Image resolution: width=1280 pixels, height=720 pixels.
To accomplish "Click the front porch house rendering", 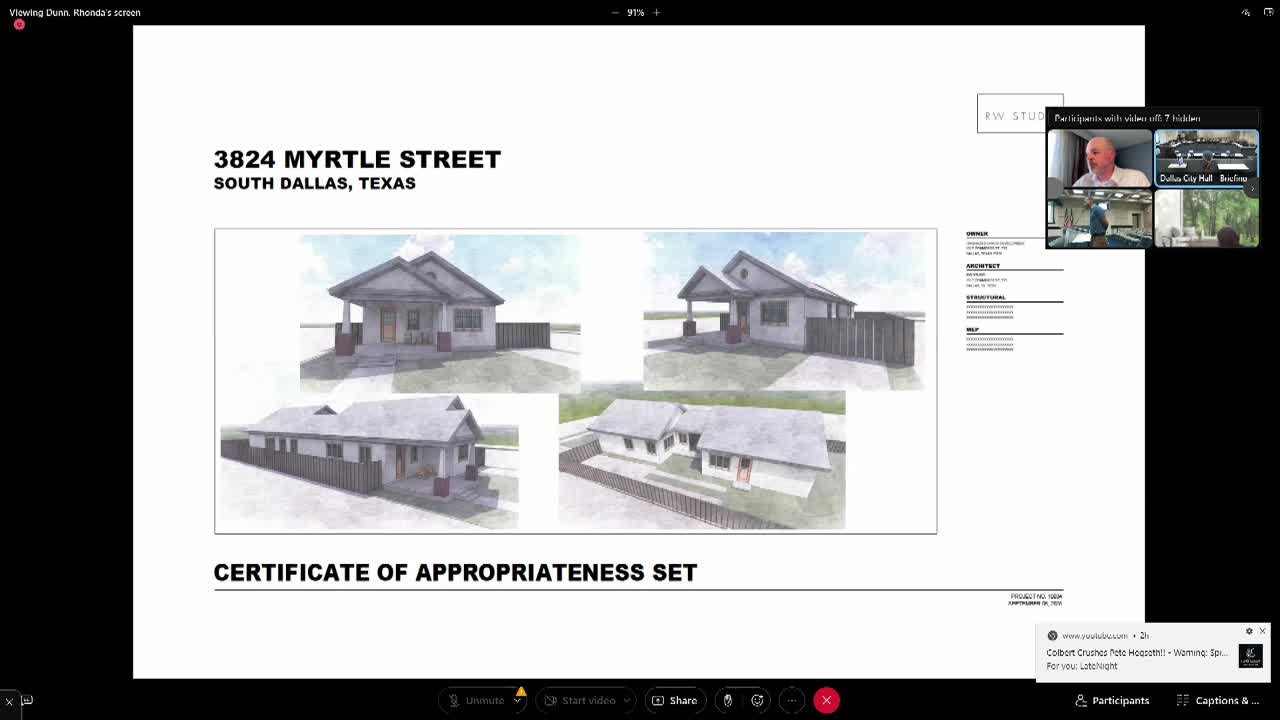I will 440,313.
